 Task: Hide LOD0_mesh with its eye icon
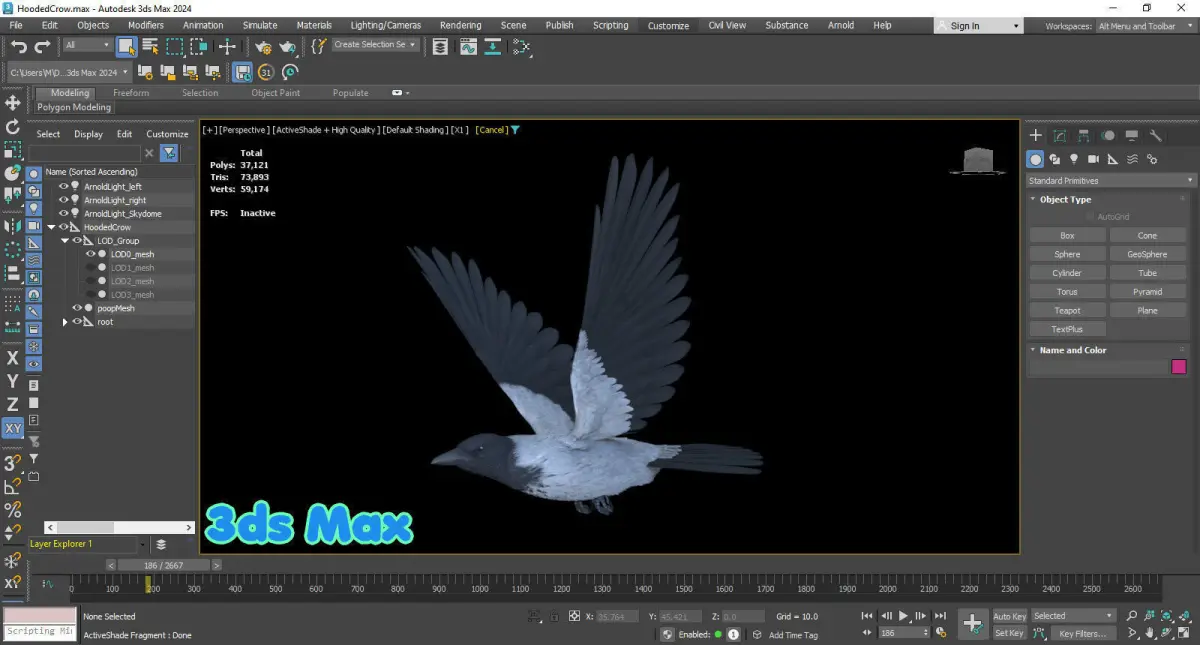91,254
